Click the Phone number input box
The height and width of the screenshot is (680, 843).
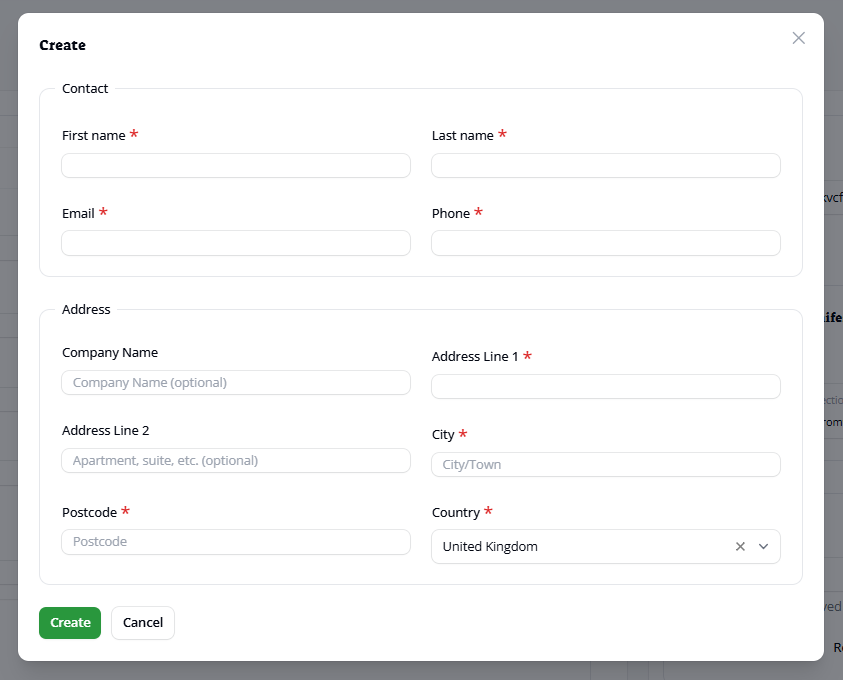(x=605, y=243)
